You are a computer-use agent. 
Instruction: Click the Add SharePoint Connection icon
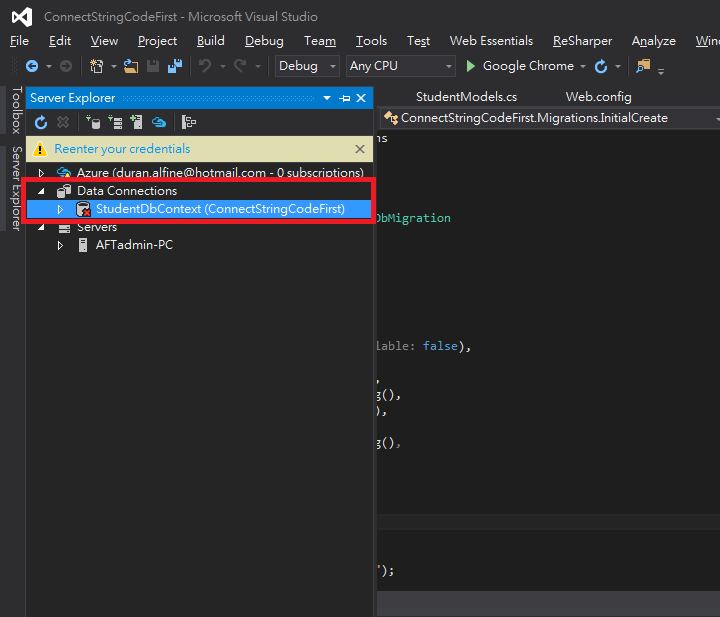point(136,123)
